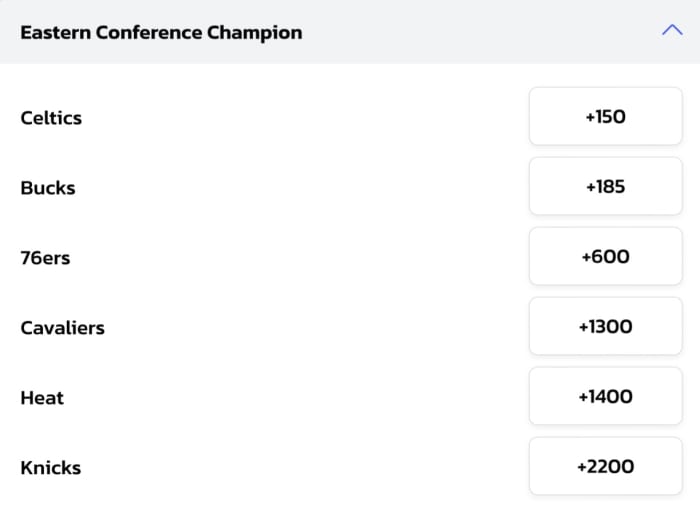
Task: Select the Knicks team label
Action: pyautogui.click(x=50, y=468)
